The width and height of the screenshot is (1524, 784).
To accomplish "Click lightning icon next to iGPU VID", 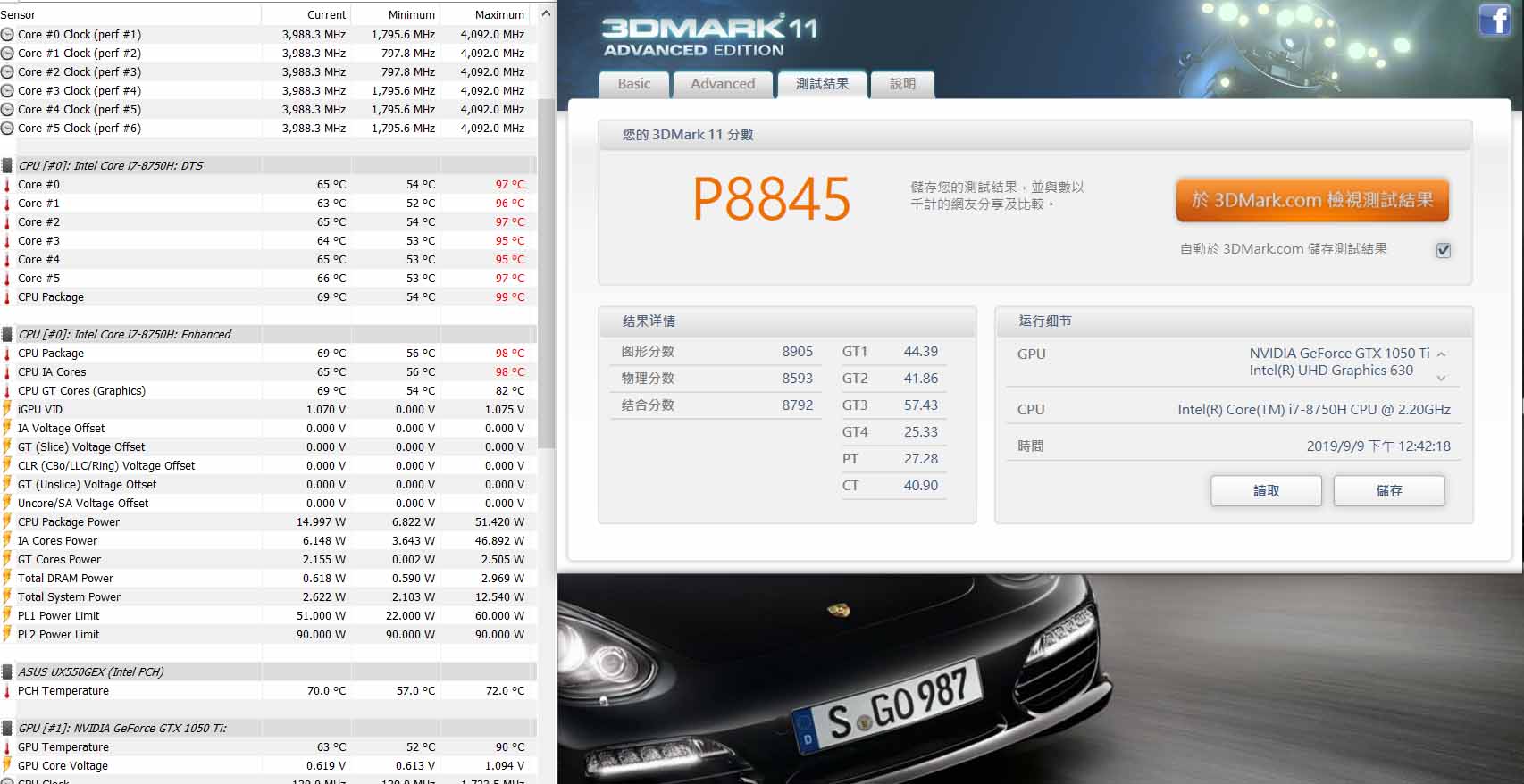I will (x=7, y=410).
